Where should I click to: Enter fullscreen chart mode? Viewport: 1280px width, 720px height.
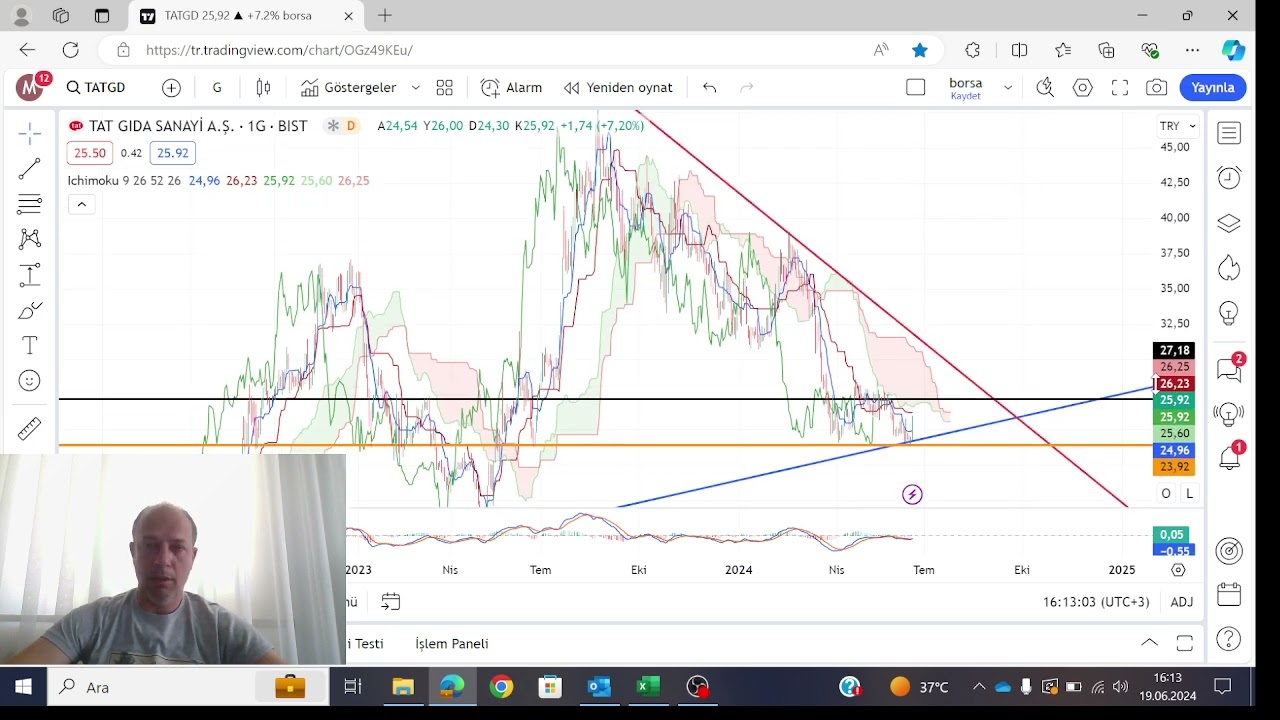(1120, 88)
